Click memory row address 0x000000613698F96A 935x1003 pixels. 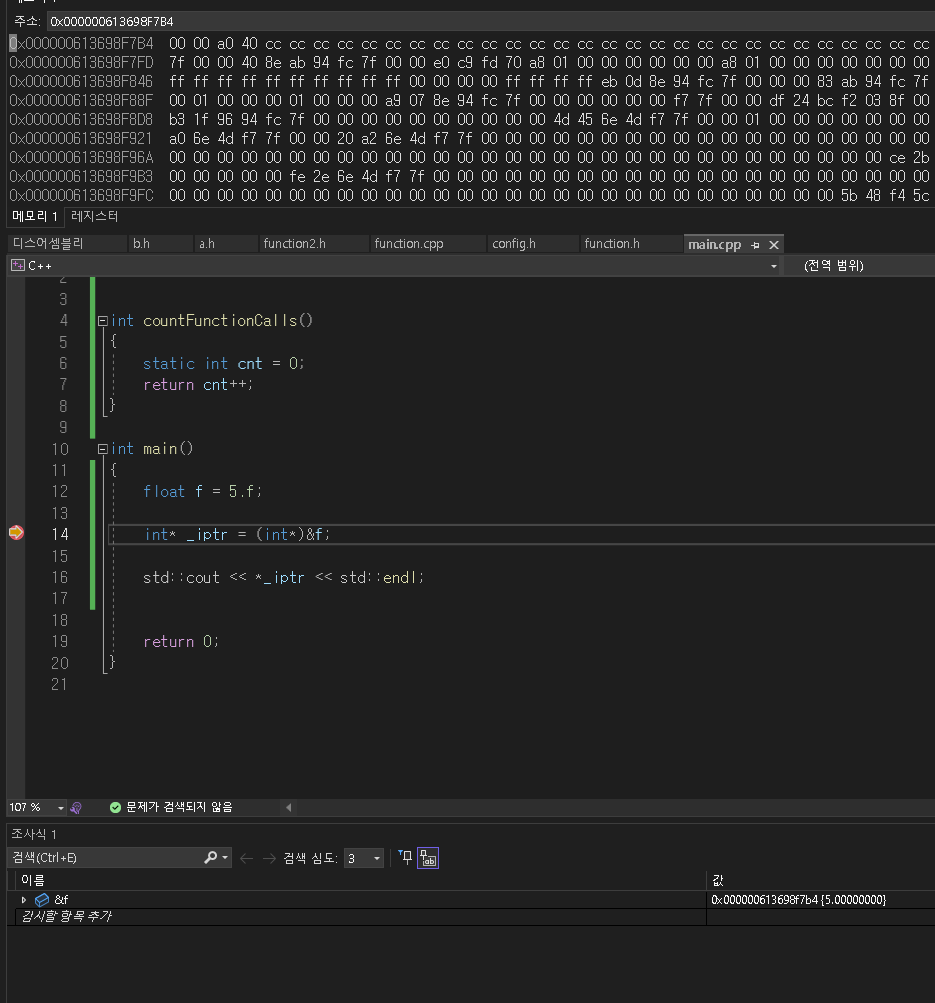pos(81,157)
